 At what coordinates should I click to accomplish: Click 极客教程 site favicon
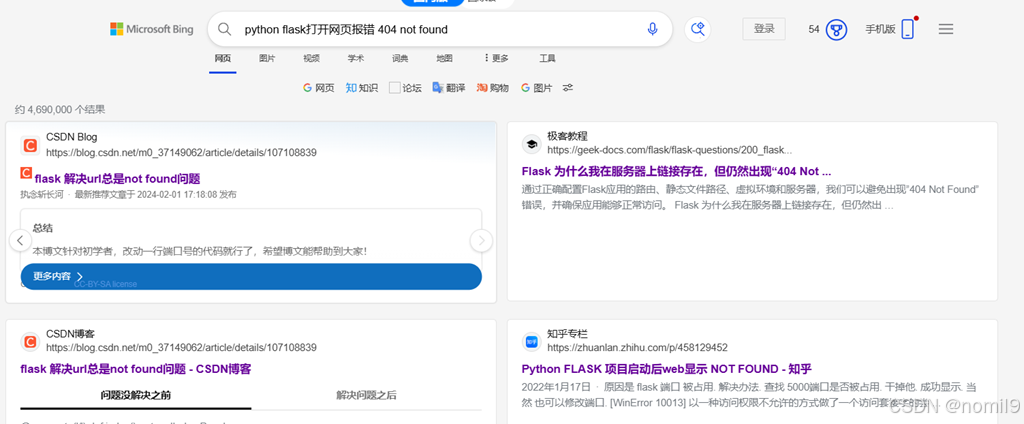tap(531, 144)
